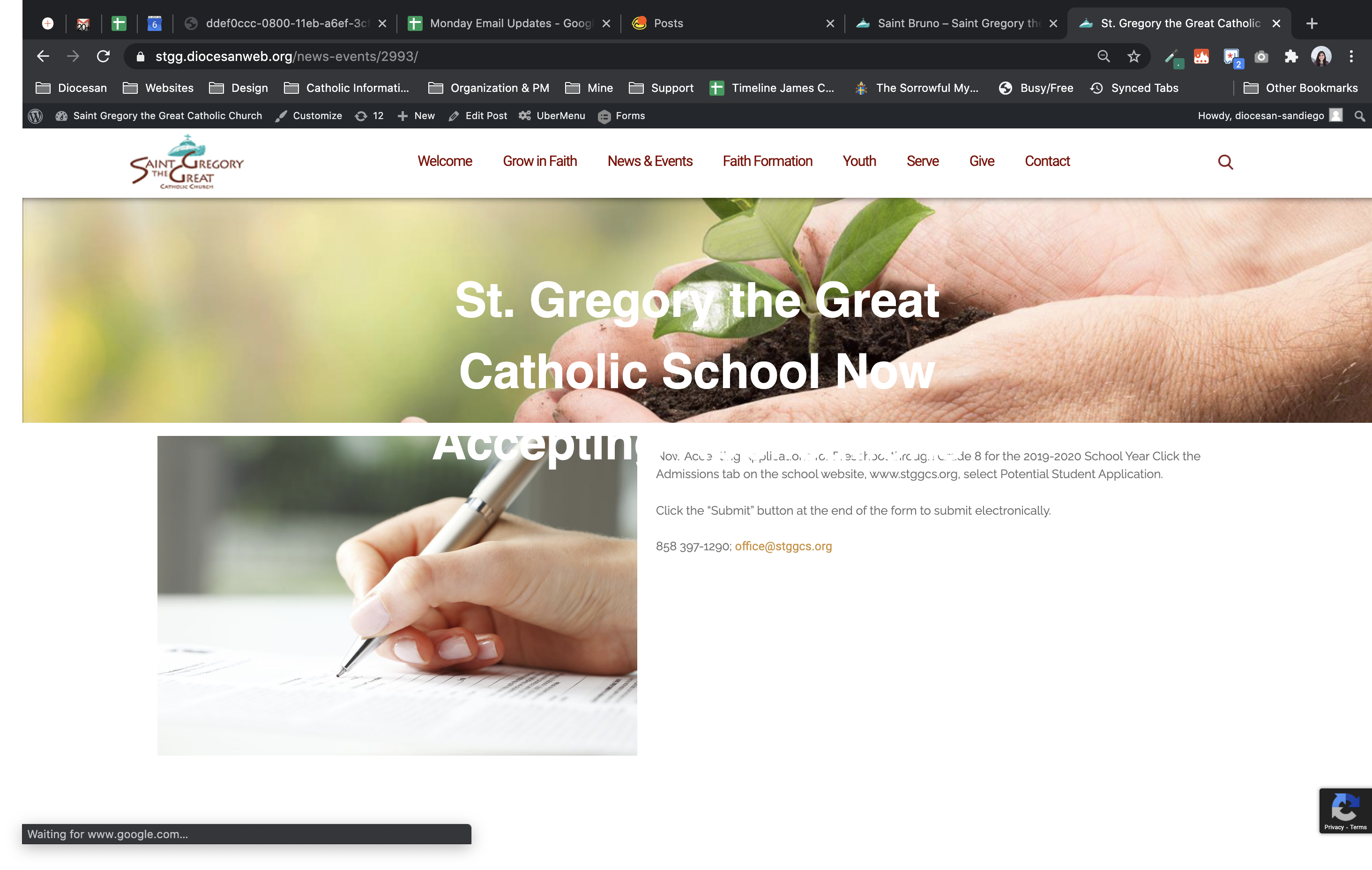Open the zoom magnifier icon in address bar
Screen dimensions: 1372x870
[1104, 56]
